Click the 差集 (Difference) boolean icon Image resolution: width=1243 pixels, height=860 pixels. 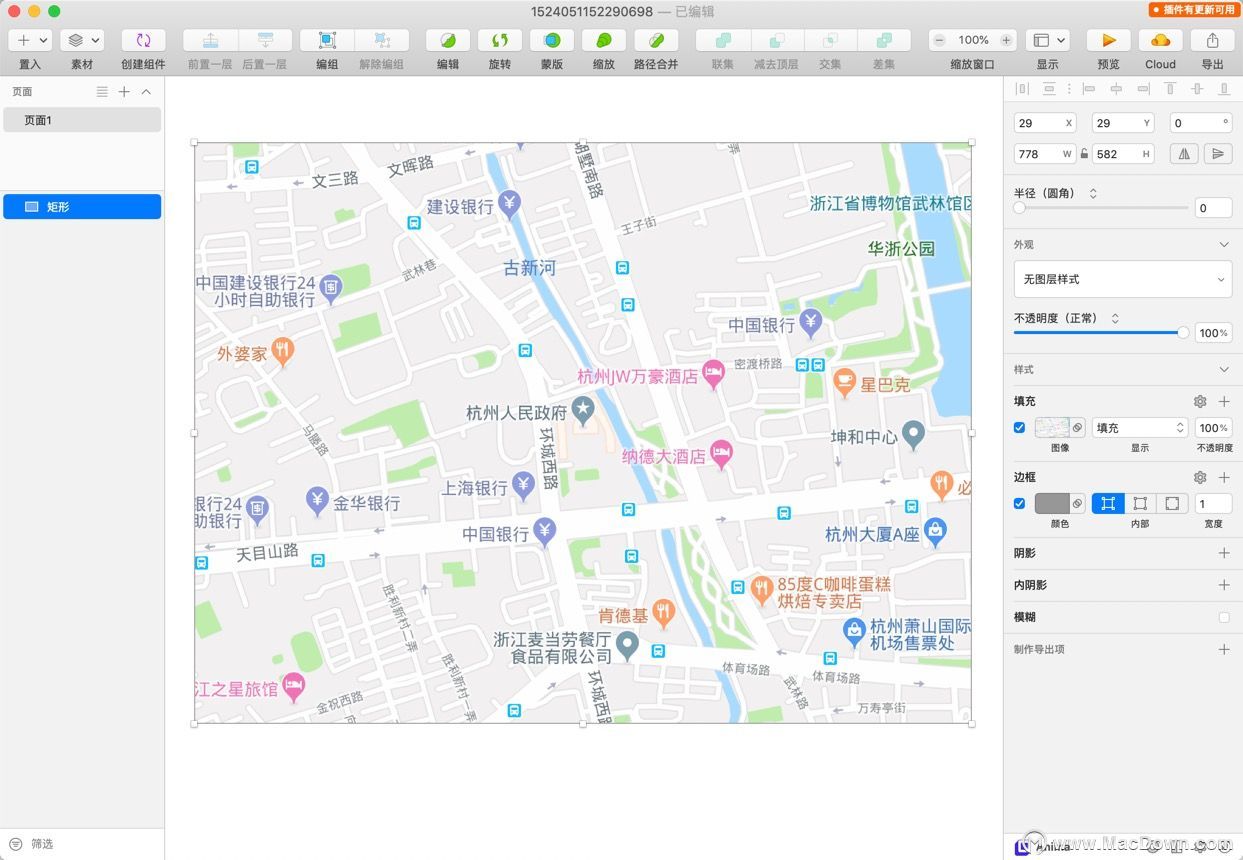(884, 40)
